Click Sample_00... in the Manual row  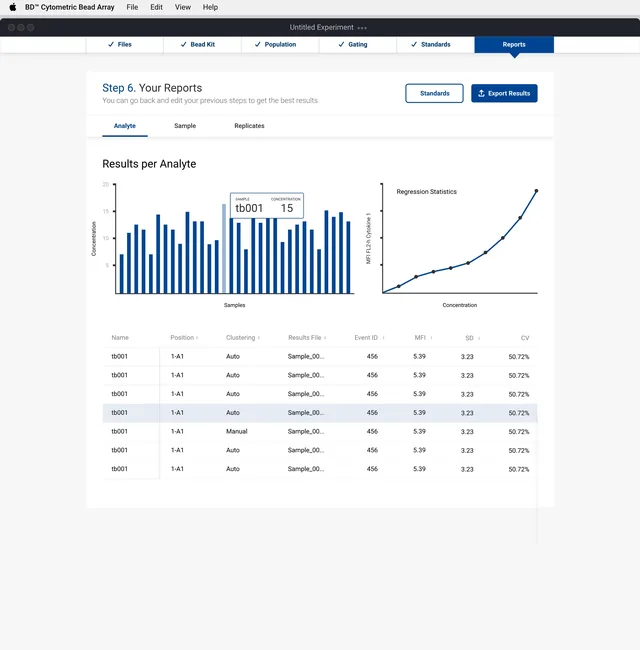click(306, 432)
